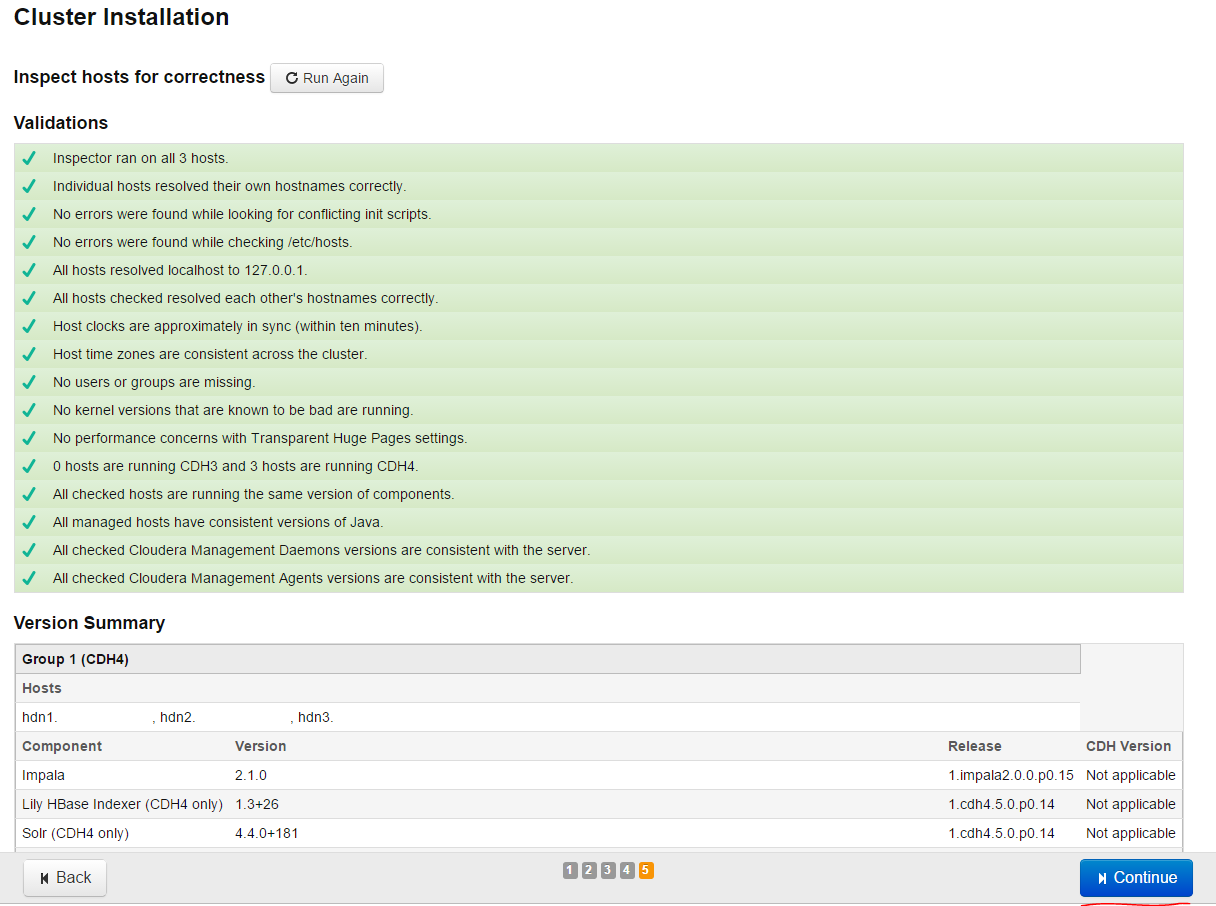1216x906 pixels.
Task: Click checkmark for localhost 127.0.0.1 validation
Action: coord(29,270)
